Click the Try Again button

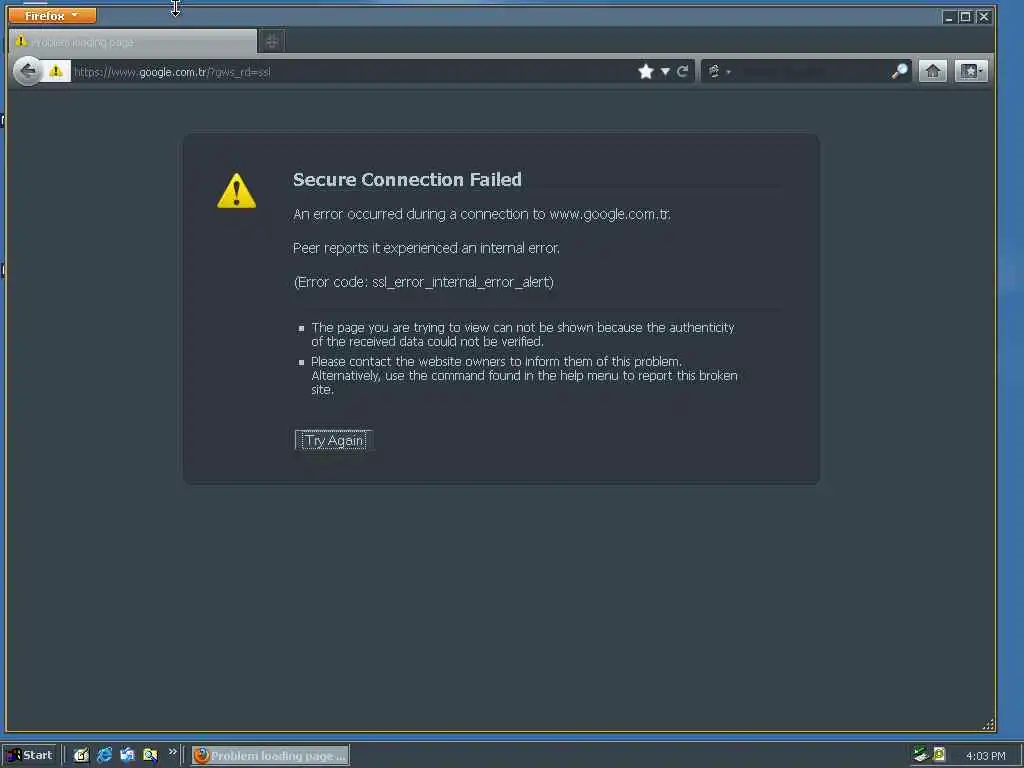(334, 440)
